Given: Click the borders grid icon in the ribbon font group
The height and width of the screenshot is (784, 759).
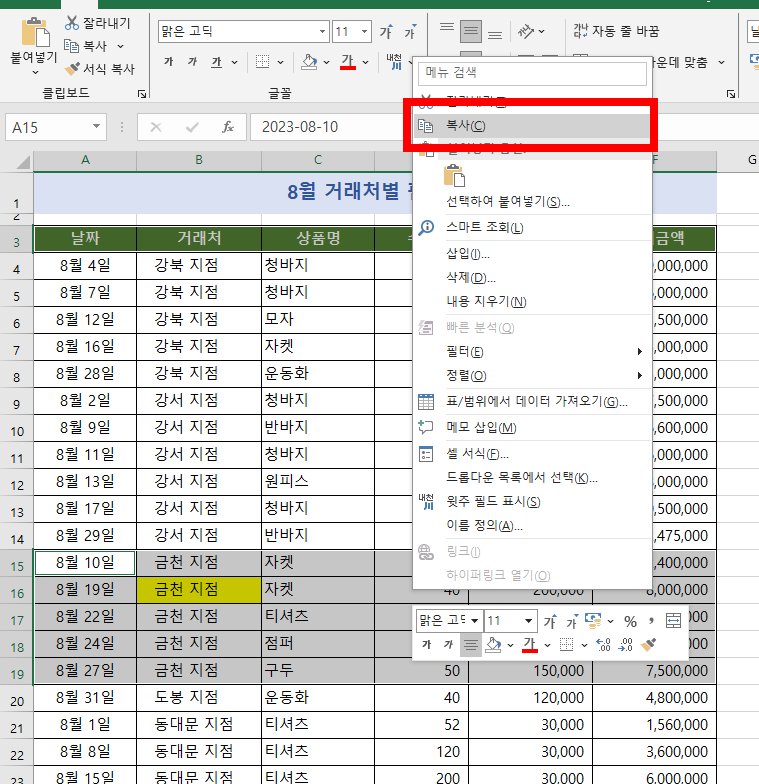Looking at the screenshot, I should click(262, 62).
